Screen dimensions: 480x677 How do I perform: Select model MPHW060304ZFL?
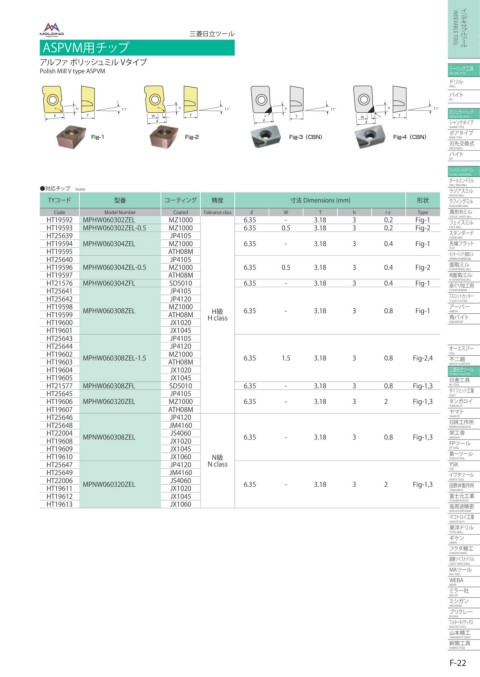[109, 283]
